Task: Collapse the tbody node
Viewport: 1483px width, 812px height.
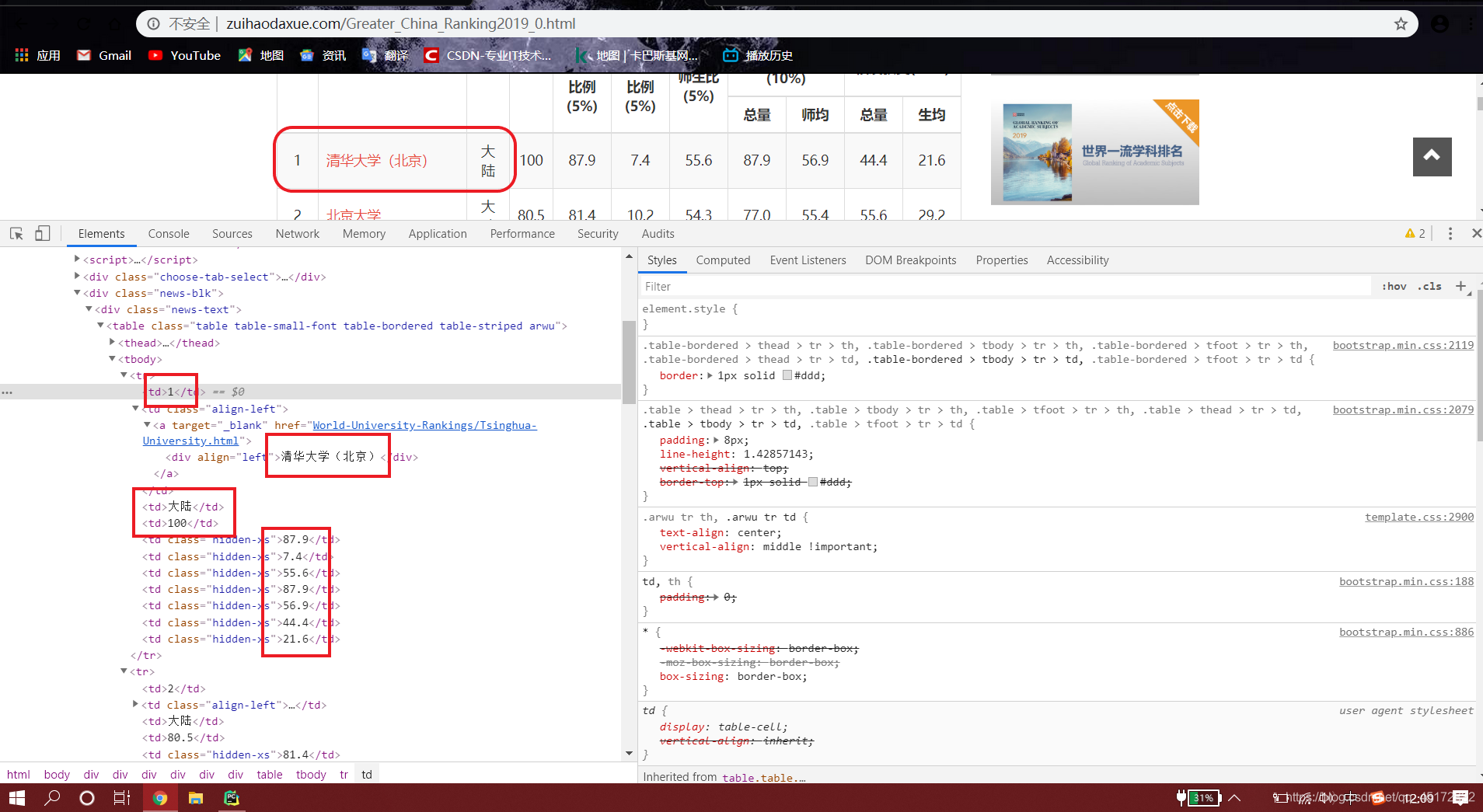Action: click(112, 359)
